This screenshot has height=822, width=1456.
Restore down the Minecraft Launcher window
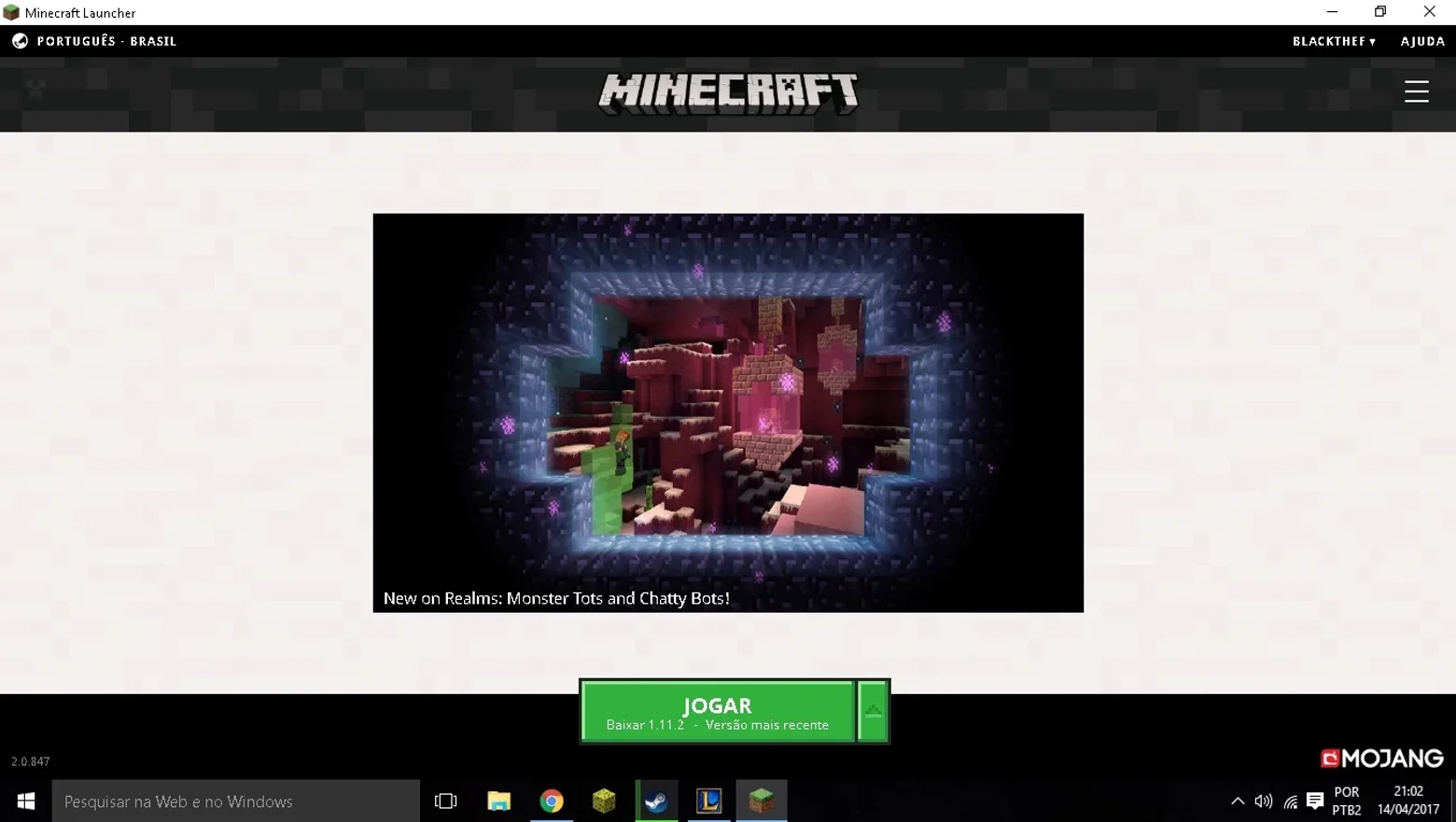(1380, 12)
